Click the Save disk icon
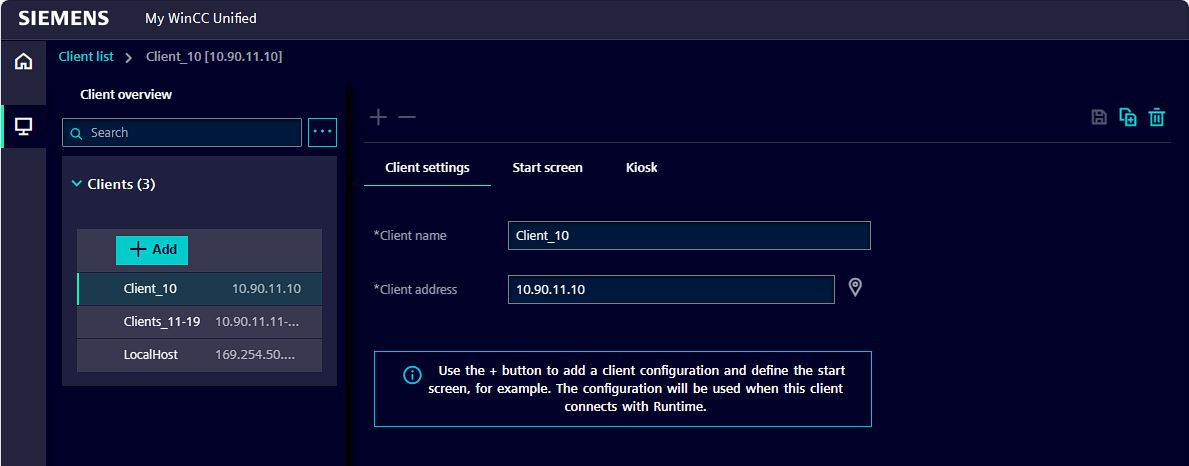 [x=1099, y=117]
